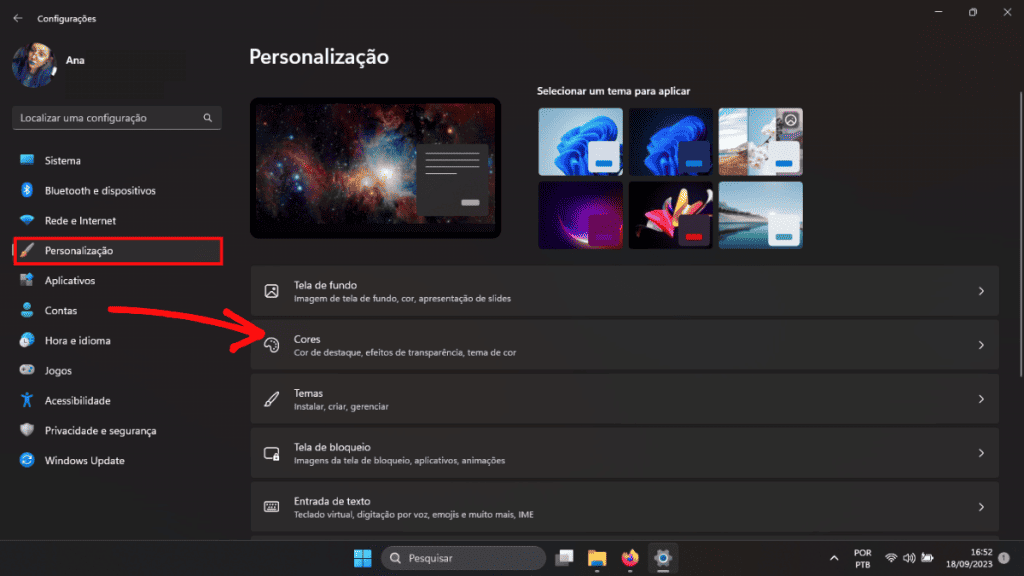
Task: Click the Cores palette icon
Action: click(x=272, y=345)
